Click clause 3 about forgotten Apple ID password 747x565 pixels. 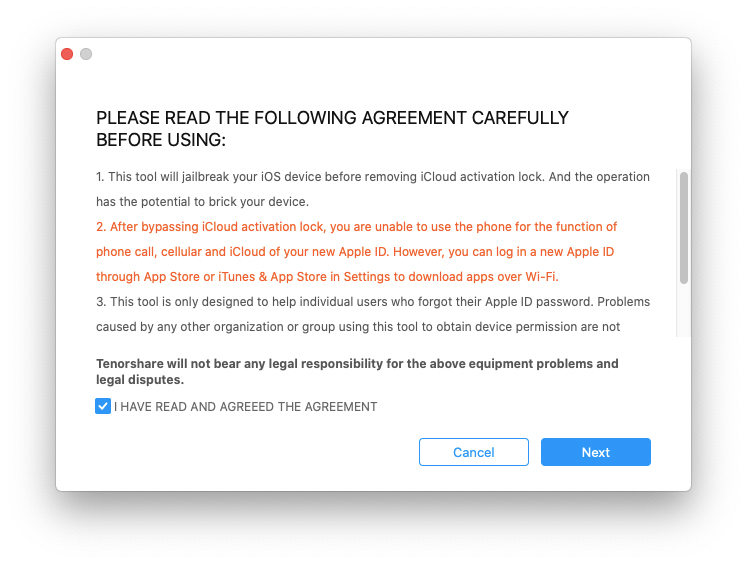(x=373, y=314)
